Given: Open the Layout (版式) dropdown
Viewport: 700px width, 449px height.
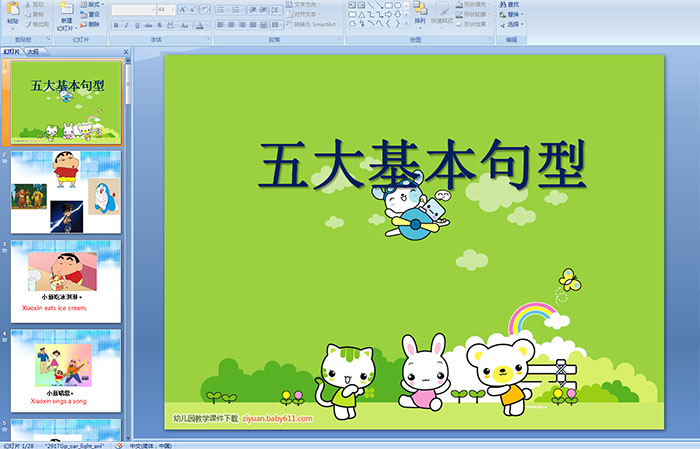Looking at the screenshot, I should click(92, 4).
